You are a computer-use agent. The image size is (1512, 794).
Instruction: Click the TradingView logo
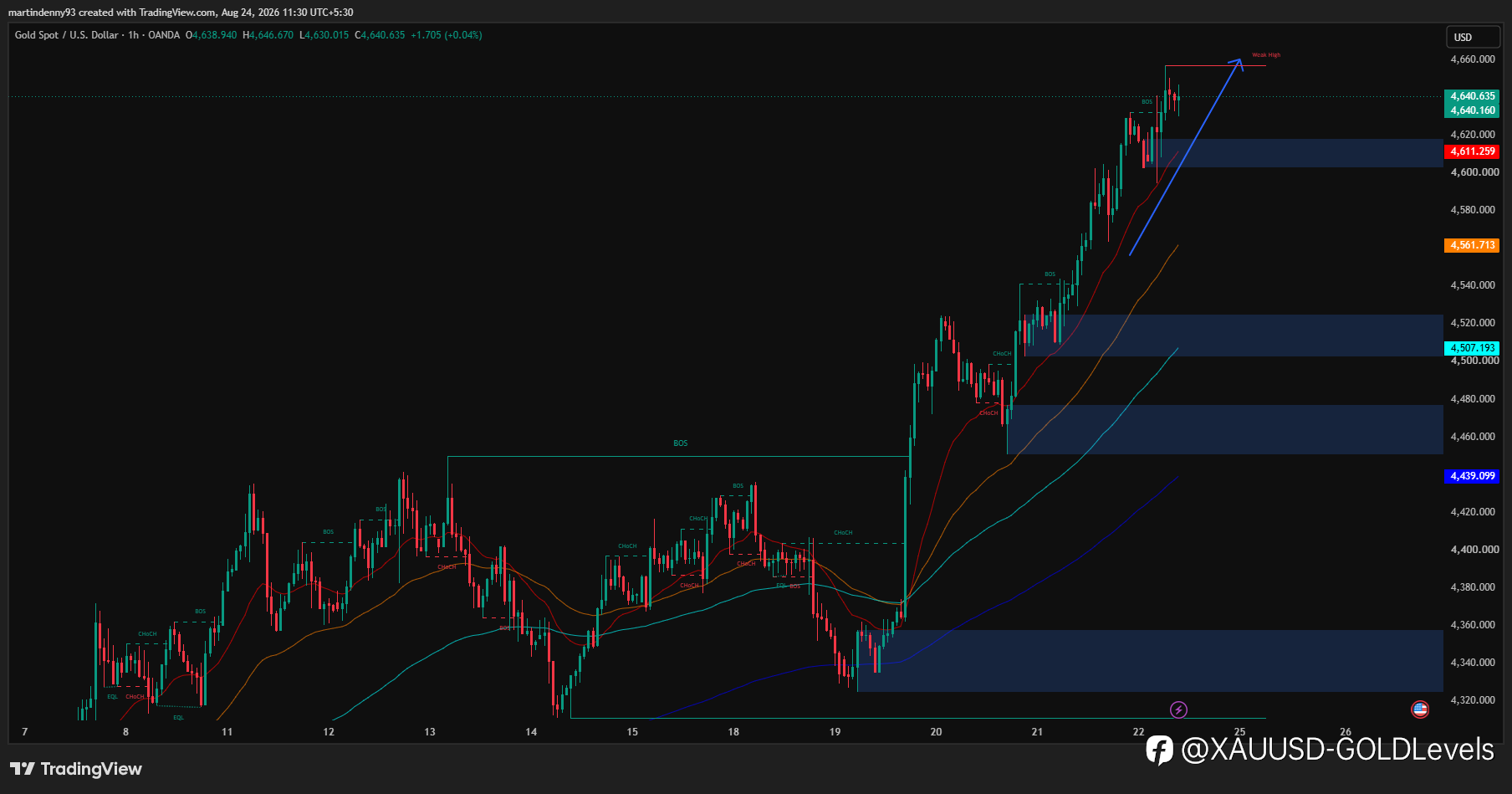76,769
